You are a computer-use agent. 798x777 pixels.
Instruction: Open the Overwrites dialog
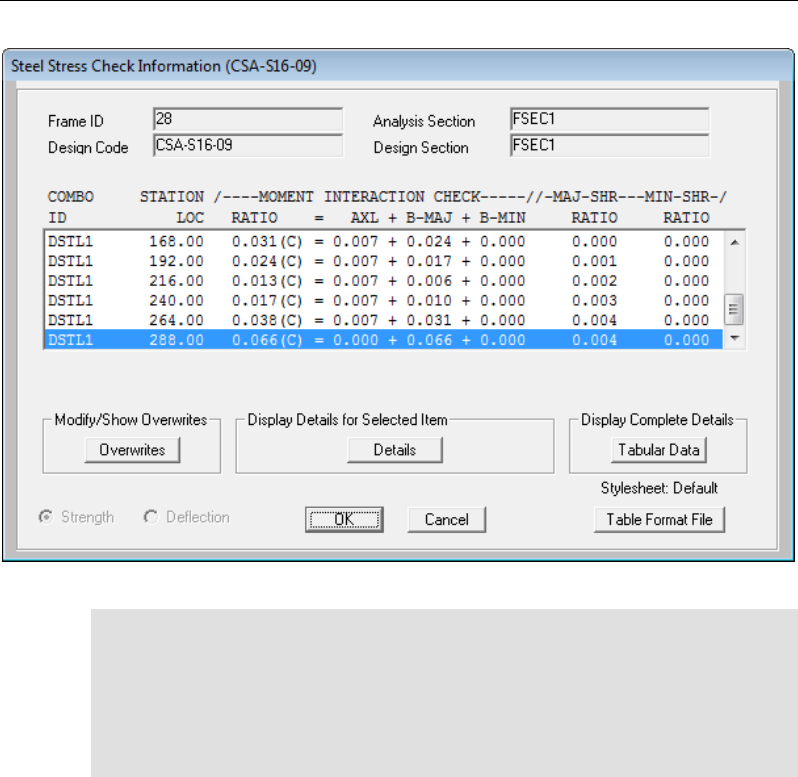(132, 450)
